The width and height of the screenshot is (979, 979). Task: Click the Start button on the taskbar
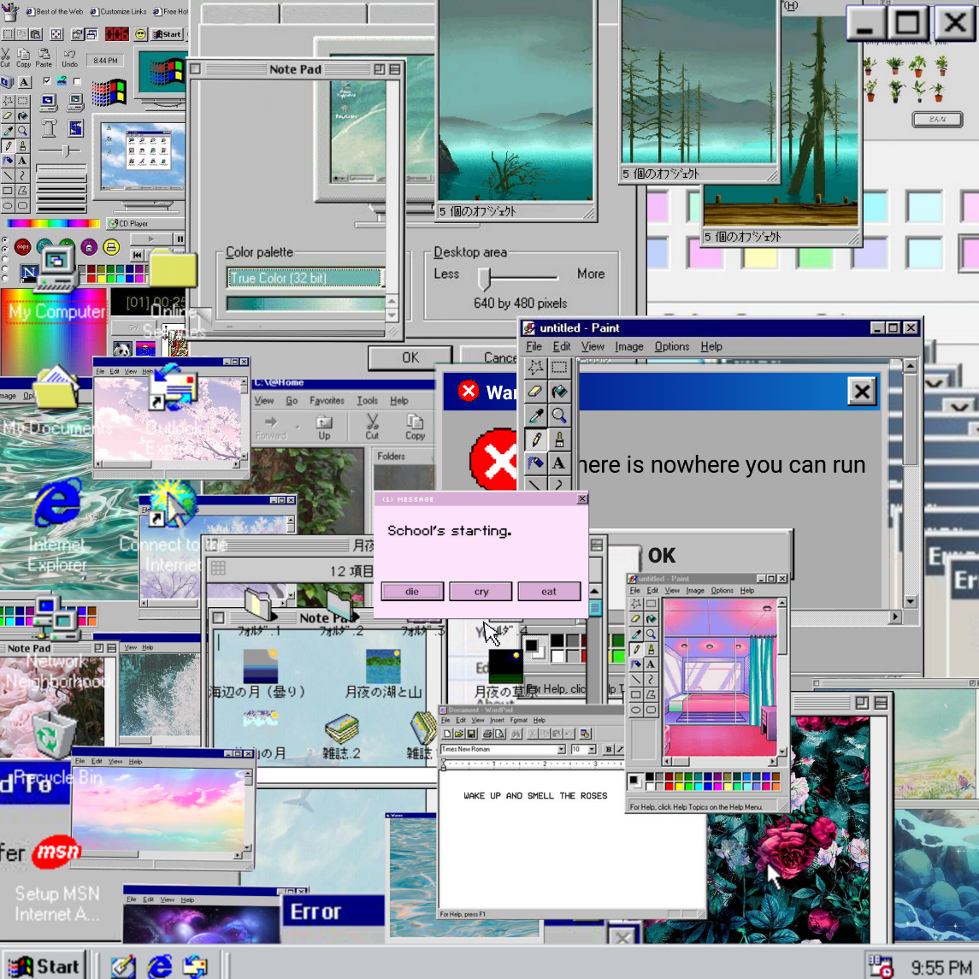tap(44, 966)
